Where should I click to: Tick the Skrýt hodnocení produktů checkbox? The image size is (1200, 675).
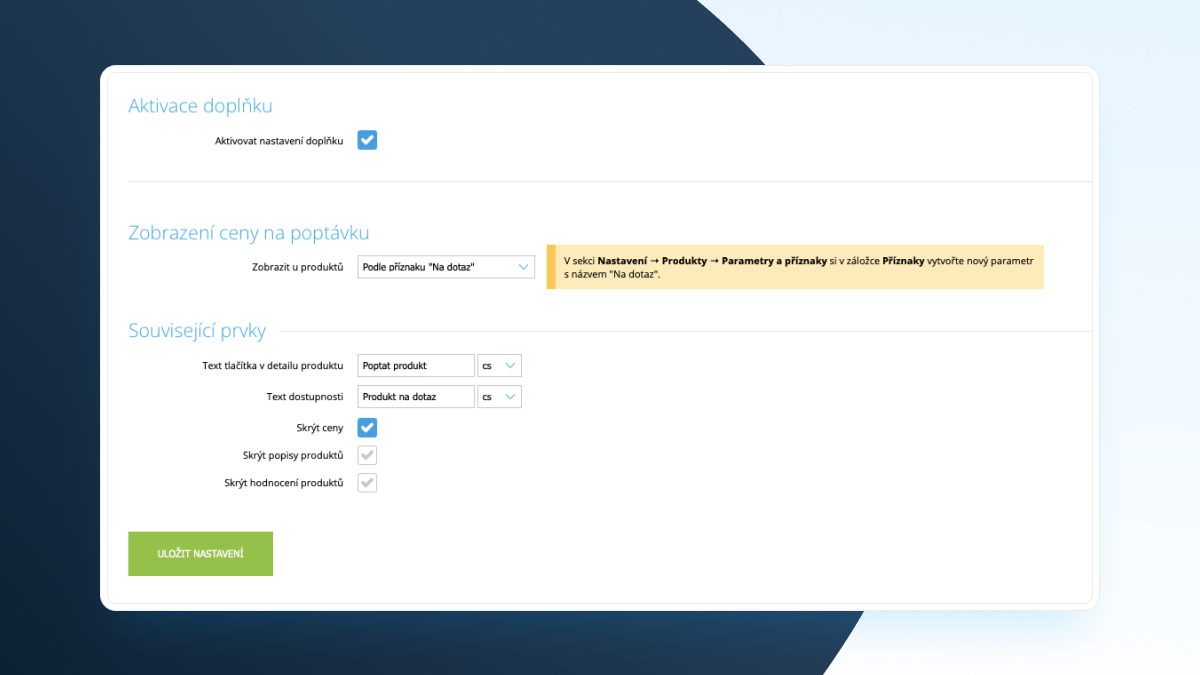point(367,483)
